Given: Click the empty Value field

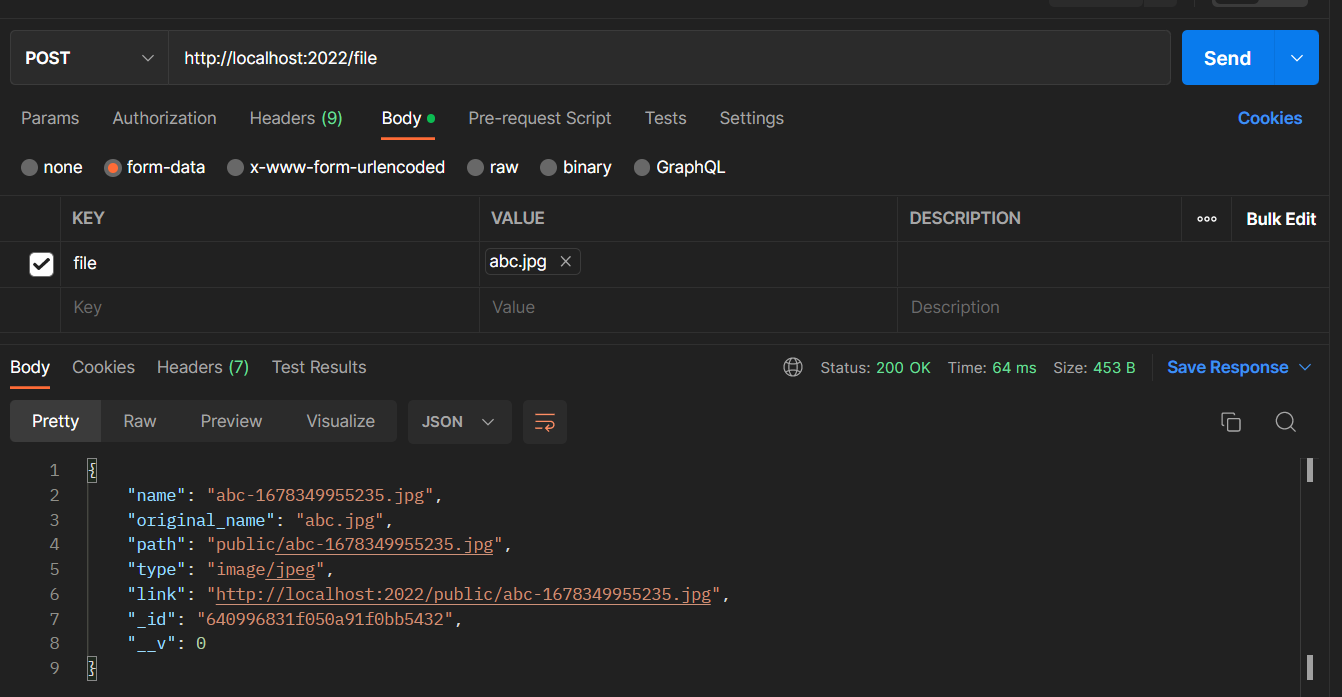Looking at the screenshot, I should point(688,308).
